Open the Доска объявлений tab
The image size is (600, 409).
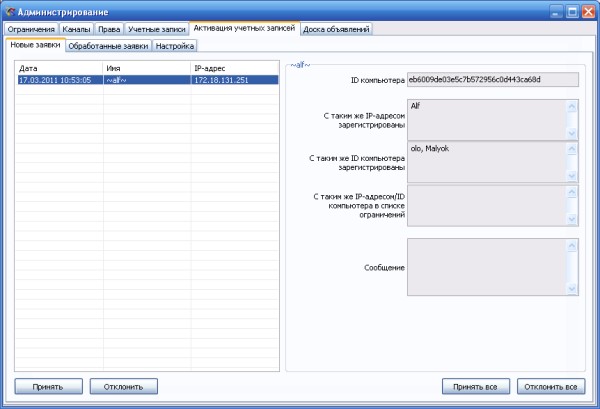tap(337, 29)
